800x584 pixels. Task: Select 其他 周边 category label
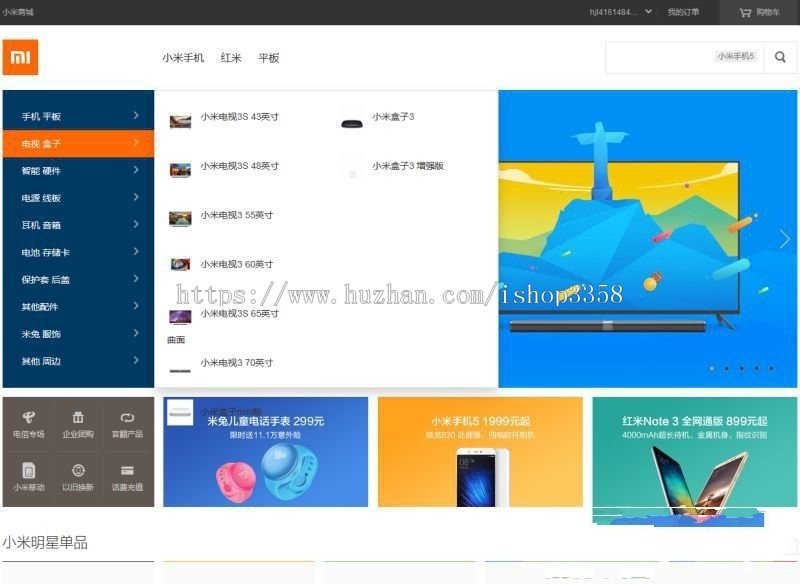coord(41,361)
